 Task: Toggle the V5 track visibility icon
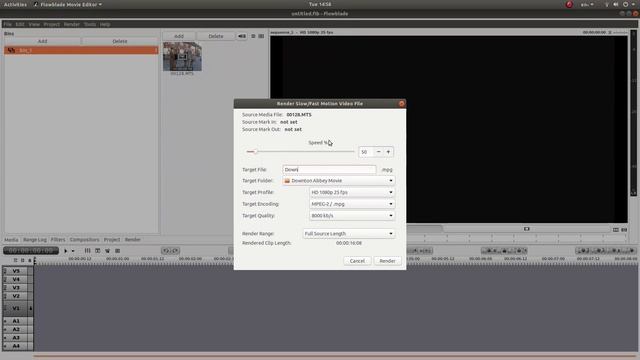point(5,271)
